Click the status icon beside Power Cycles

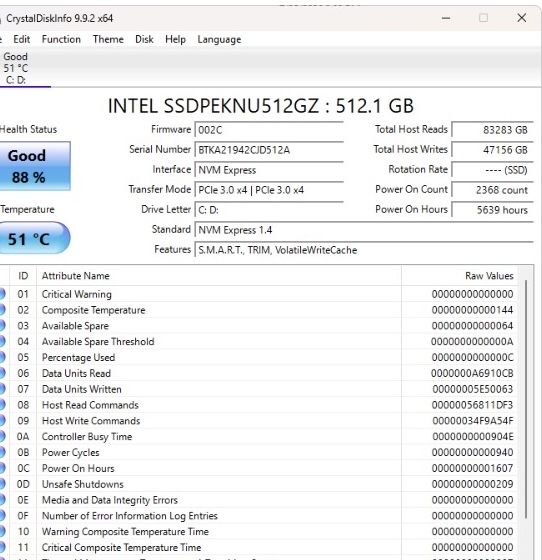(x=2, y=452)
